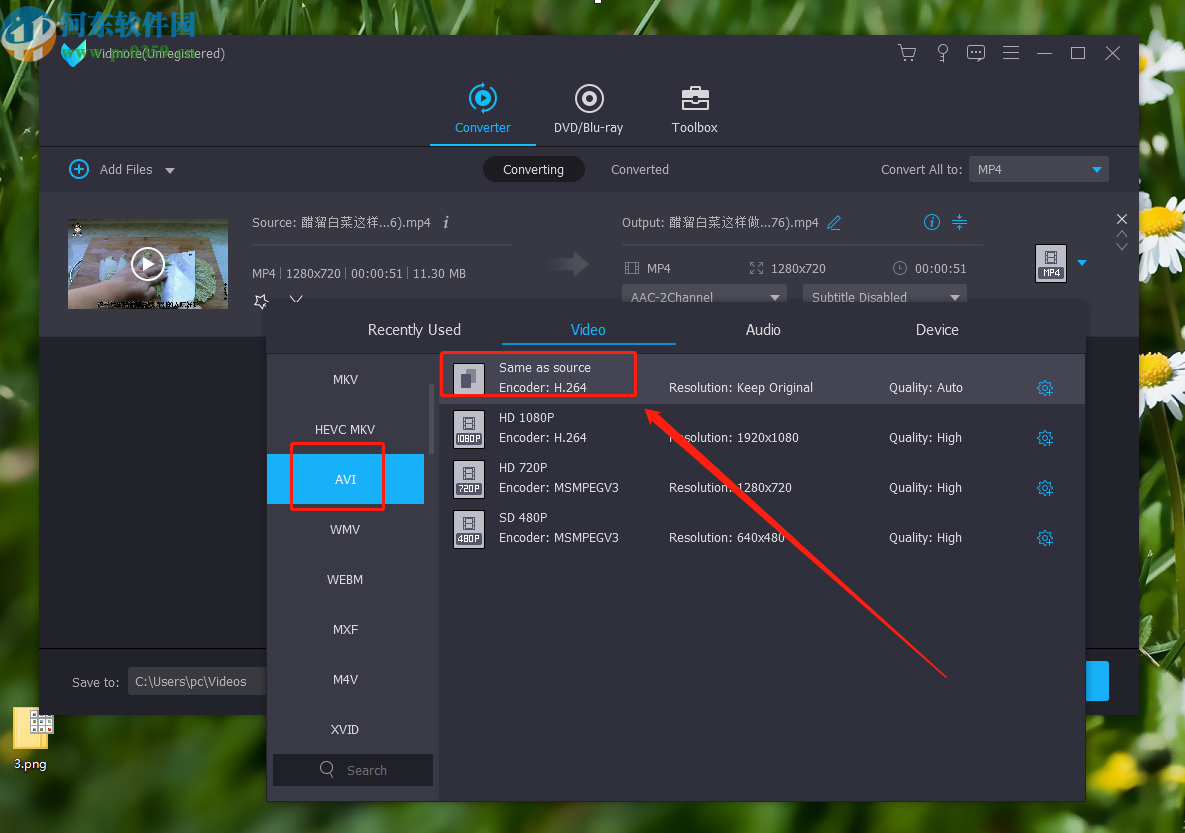Screen dimensions: 1185x833
Task: Click the Add Files plus icon
Action: 79,169
